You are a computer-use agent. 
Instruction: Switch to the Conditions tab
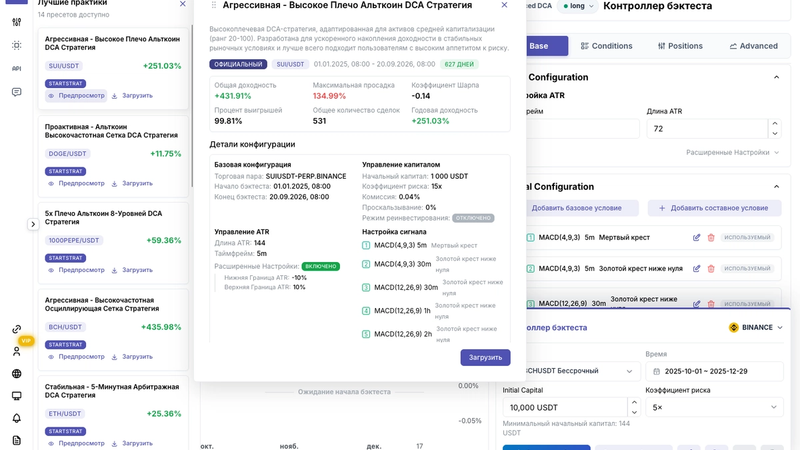(606, 46)
